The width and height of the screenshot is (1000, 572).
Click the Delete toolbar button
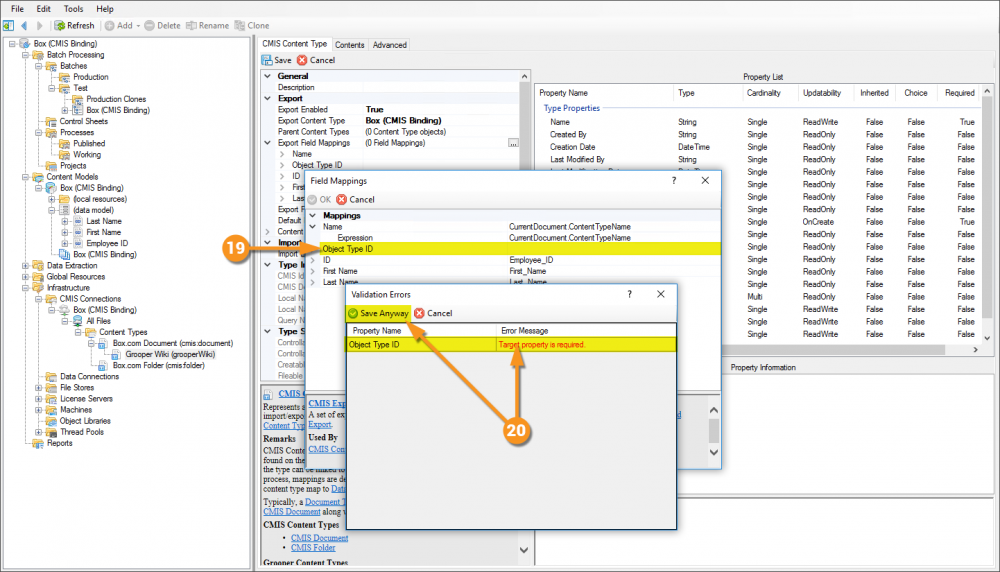[x=162, y=26]
